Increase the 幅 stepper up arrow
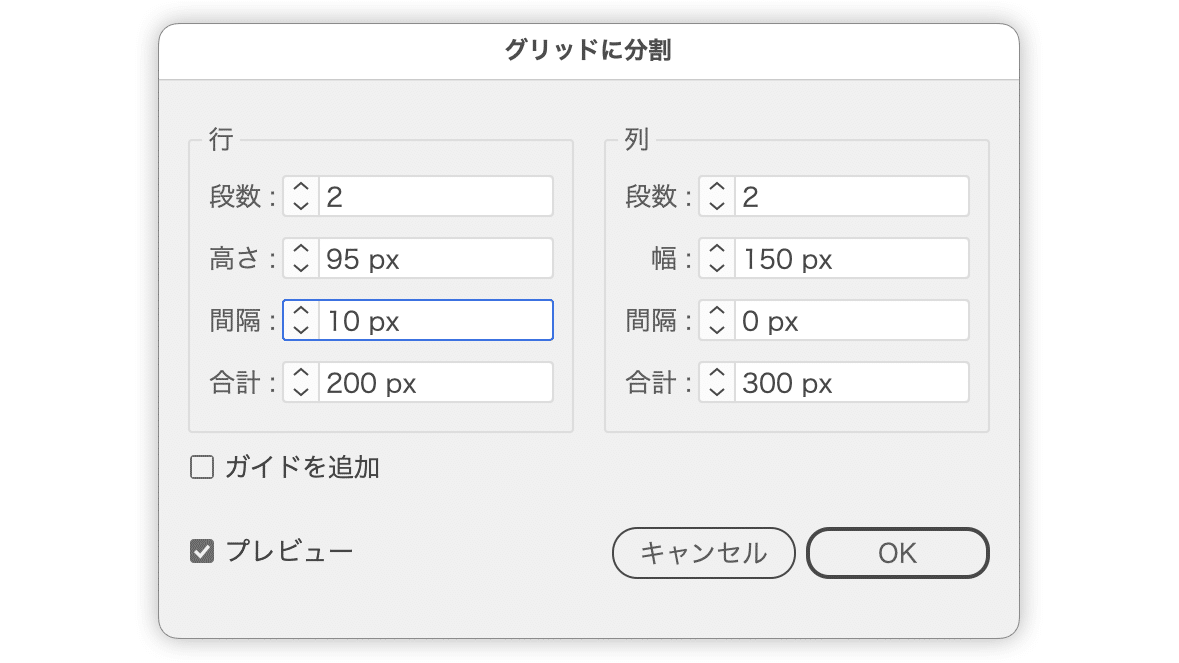 point(717,249)
